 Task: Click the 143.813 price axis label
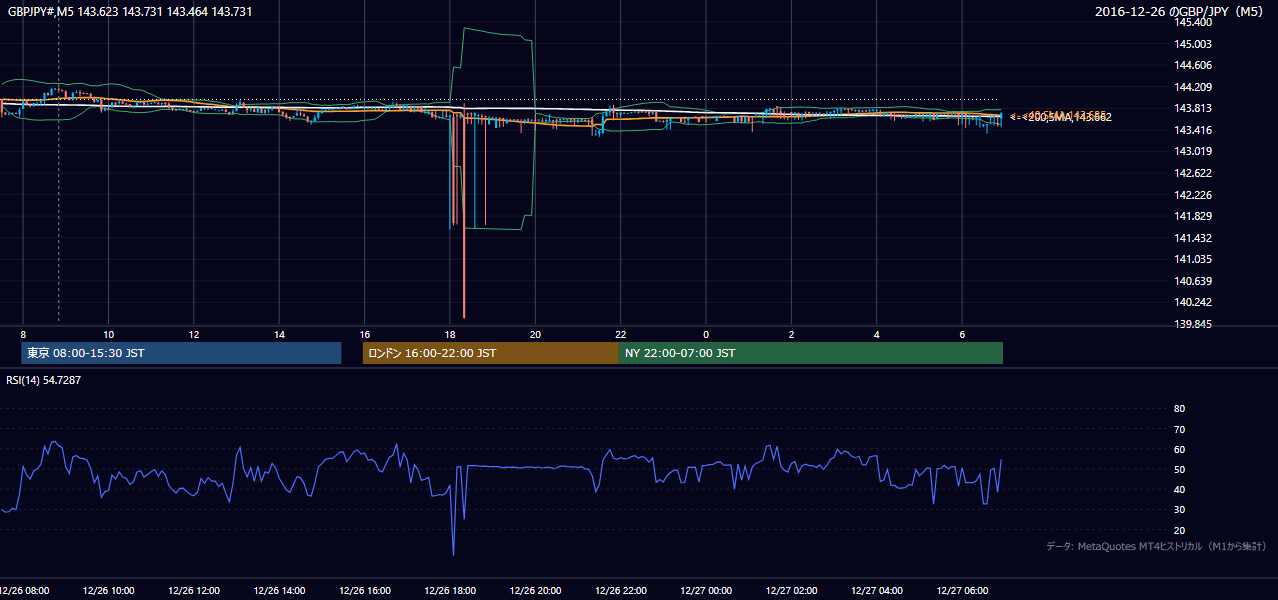pyautogui.click(x=1193, y=108)
